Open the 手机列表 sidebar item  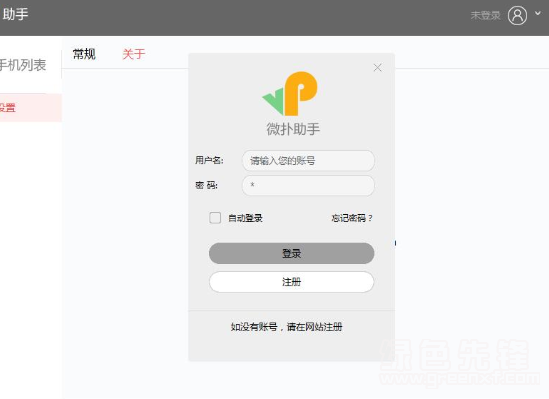click(23, 65)
